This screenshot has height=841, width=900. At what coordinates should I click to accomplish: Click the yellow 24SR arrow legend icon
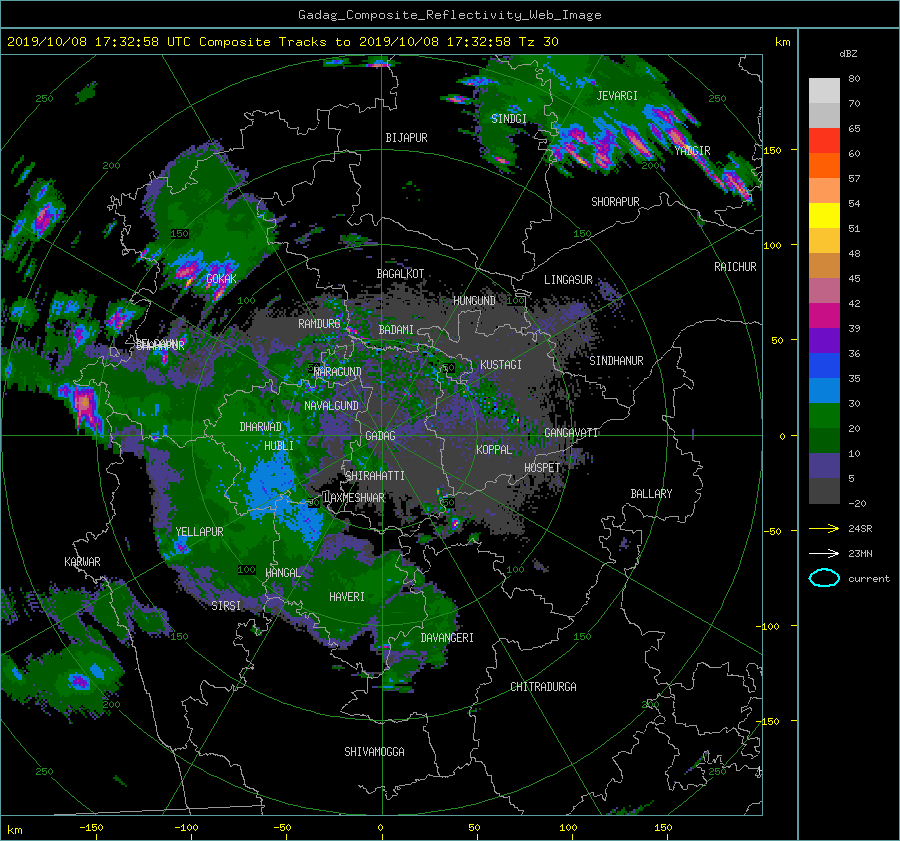click(x=824, y=528)
